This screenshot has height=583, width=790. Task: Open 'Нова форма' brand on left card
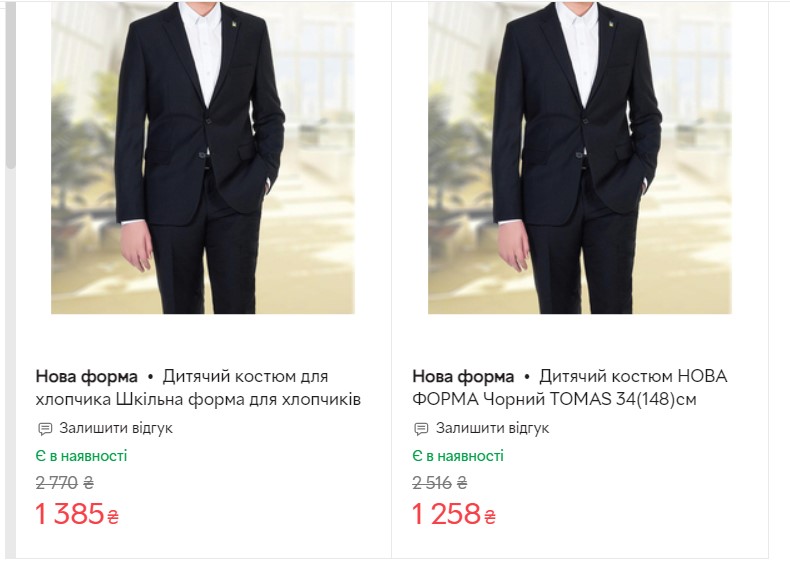(x=87, y=377)
